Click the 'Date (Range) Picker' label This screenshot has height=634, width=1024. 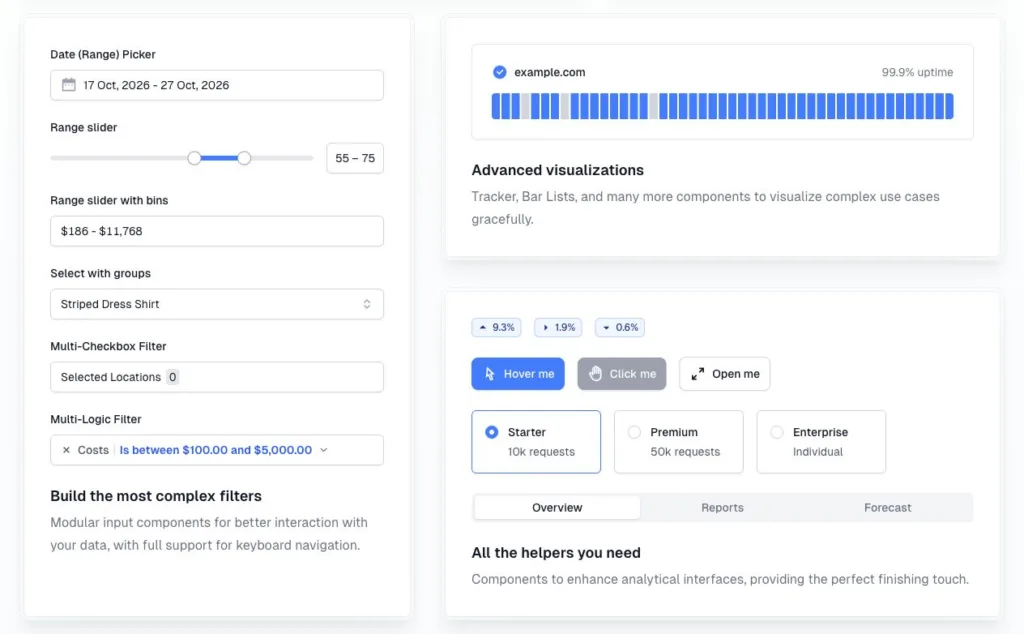click(x=103, y=54)
